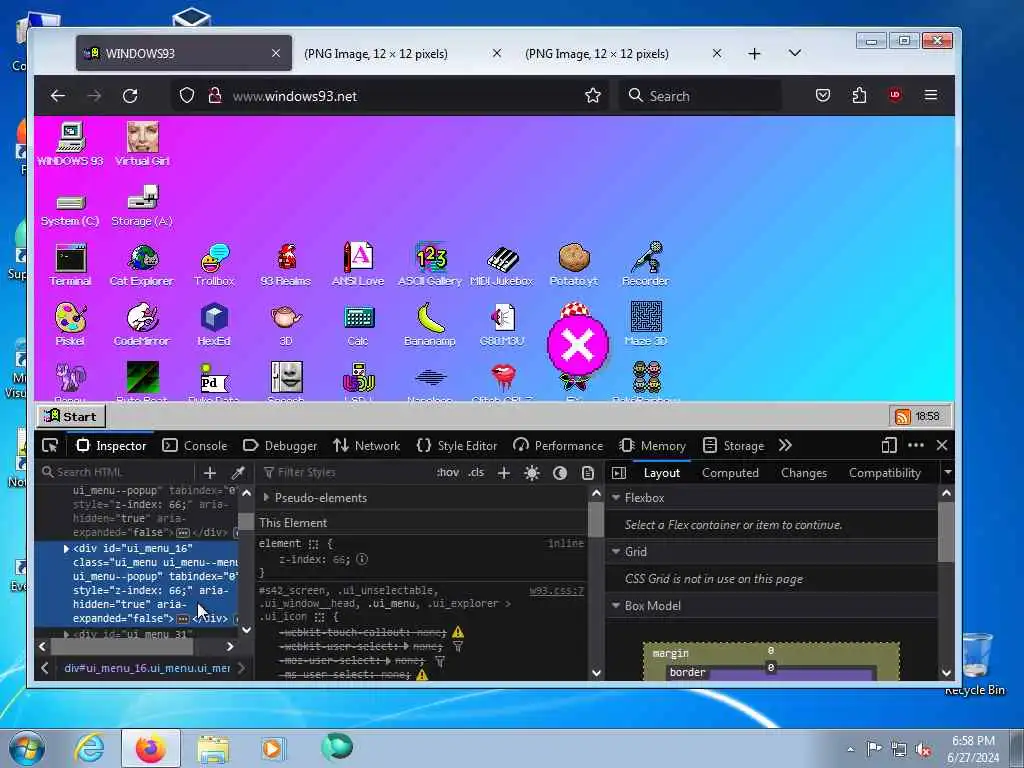Click the pink X close circle
Screen dimensions: 1024x768
(x=578, y=345)
